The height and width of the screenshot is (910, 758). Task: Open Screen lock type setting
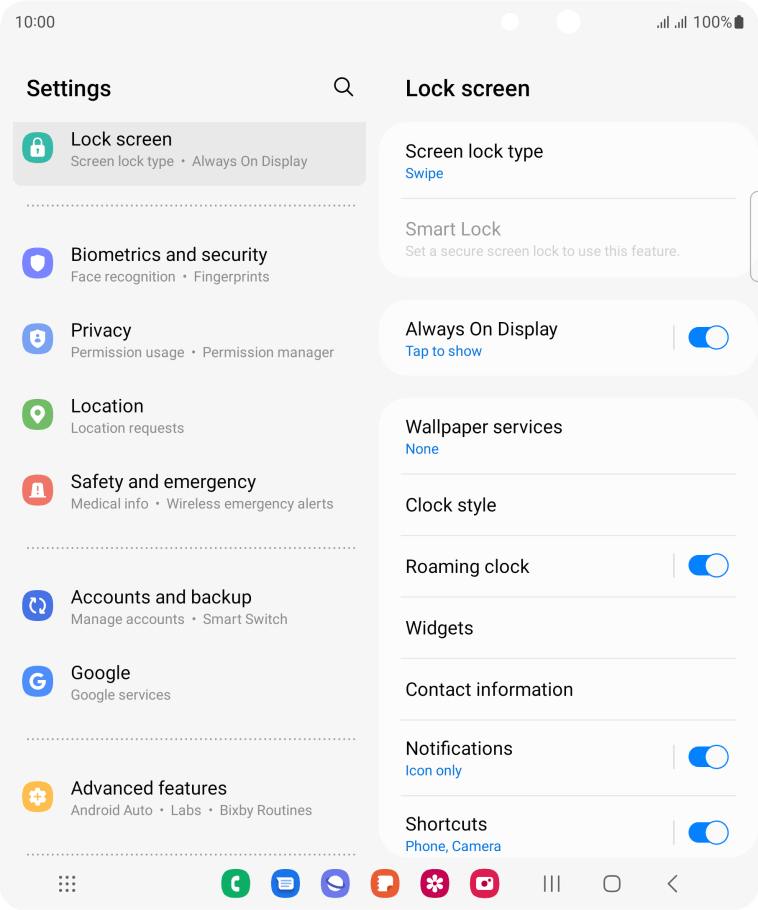pos(568,161)
